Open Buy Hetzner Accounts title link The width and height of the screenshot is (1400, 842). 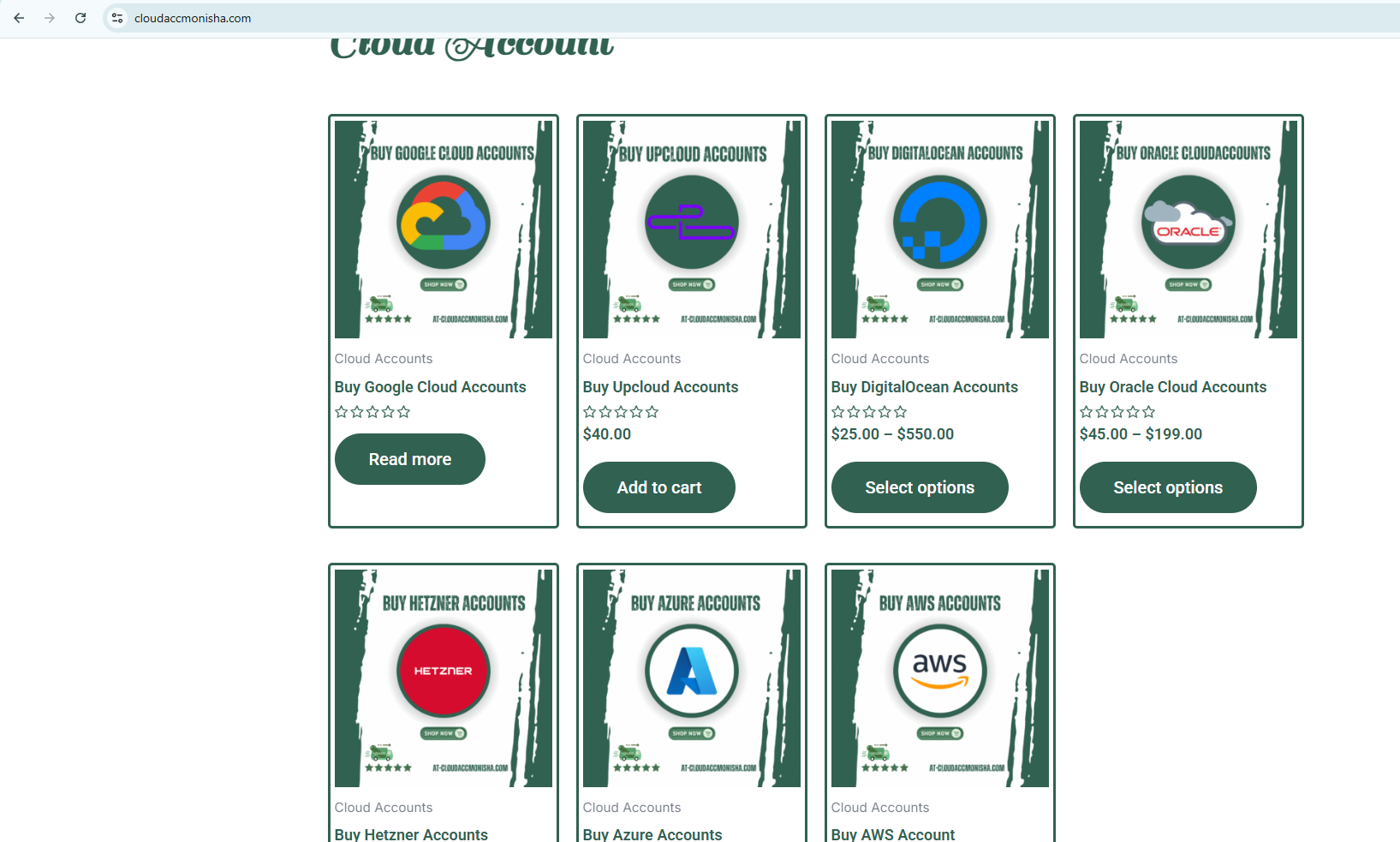411,834
